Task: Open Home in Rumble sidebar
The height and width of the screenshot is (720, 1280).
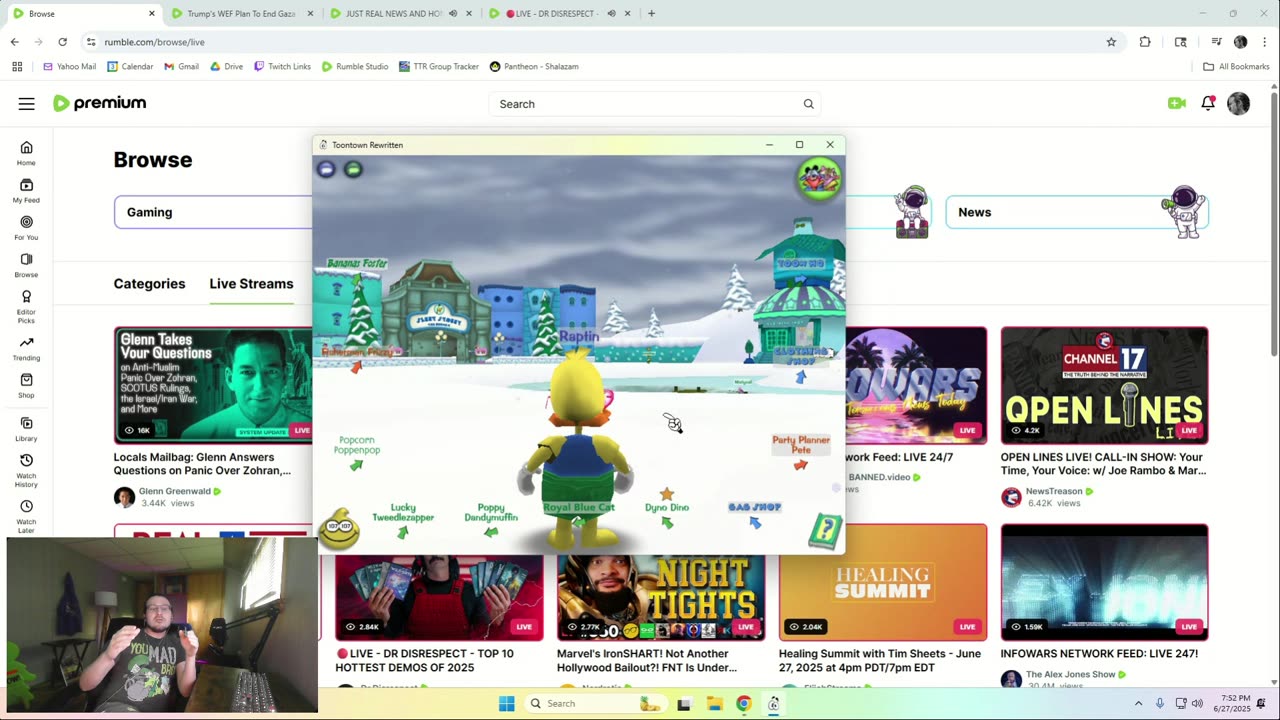Action: click(x=26, y=153)
